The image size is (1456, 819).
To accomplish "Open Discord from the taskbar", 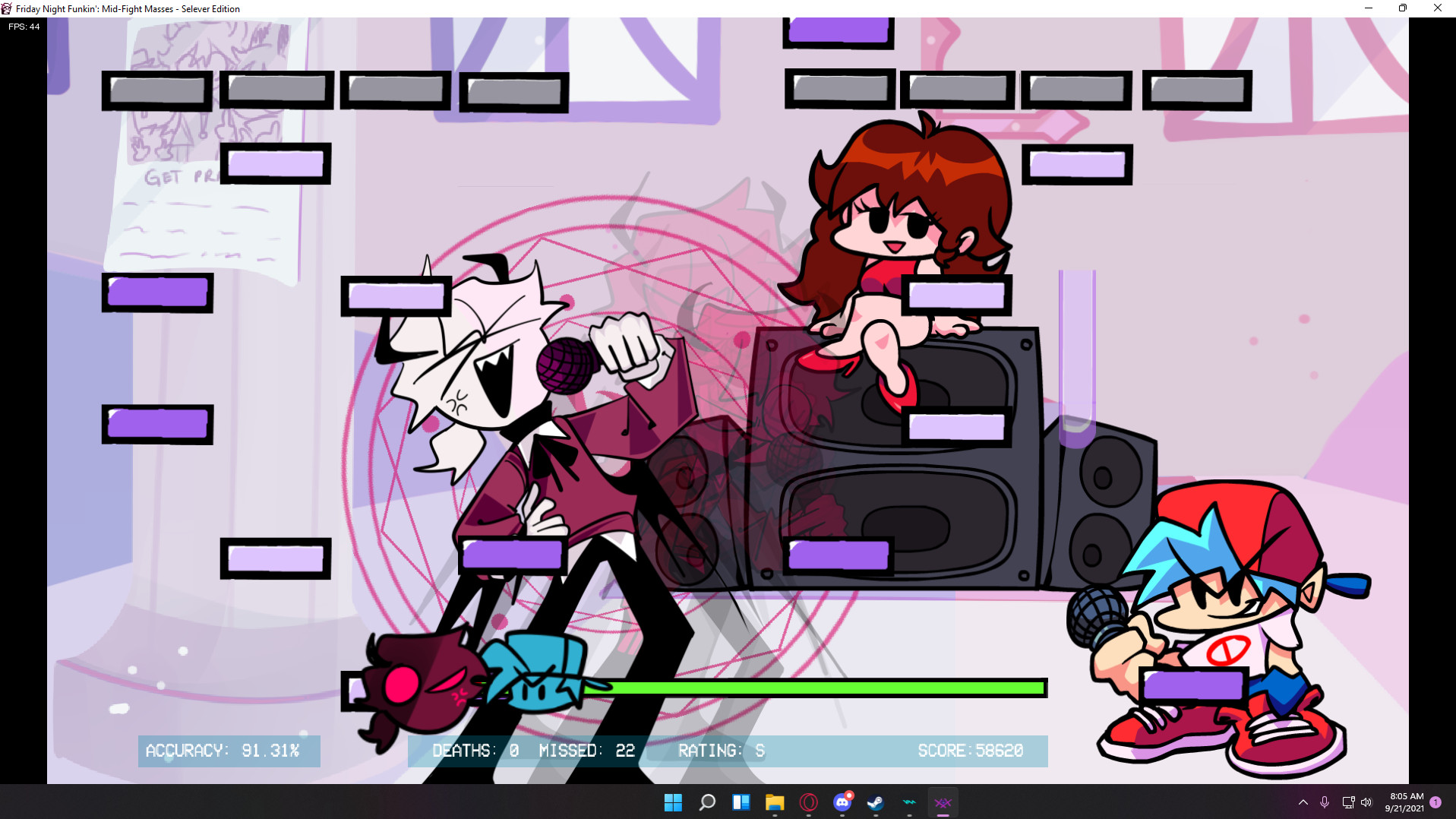I will tap(842, 802).
